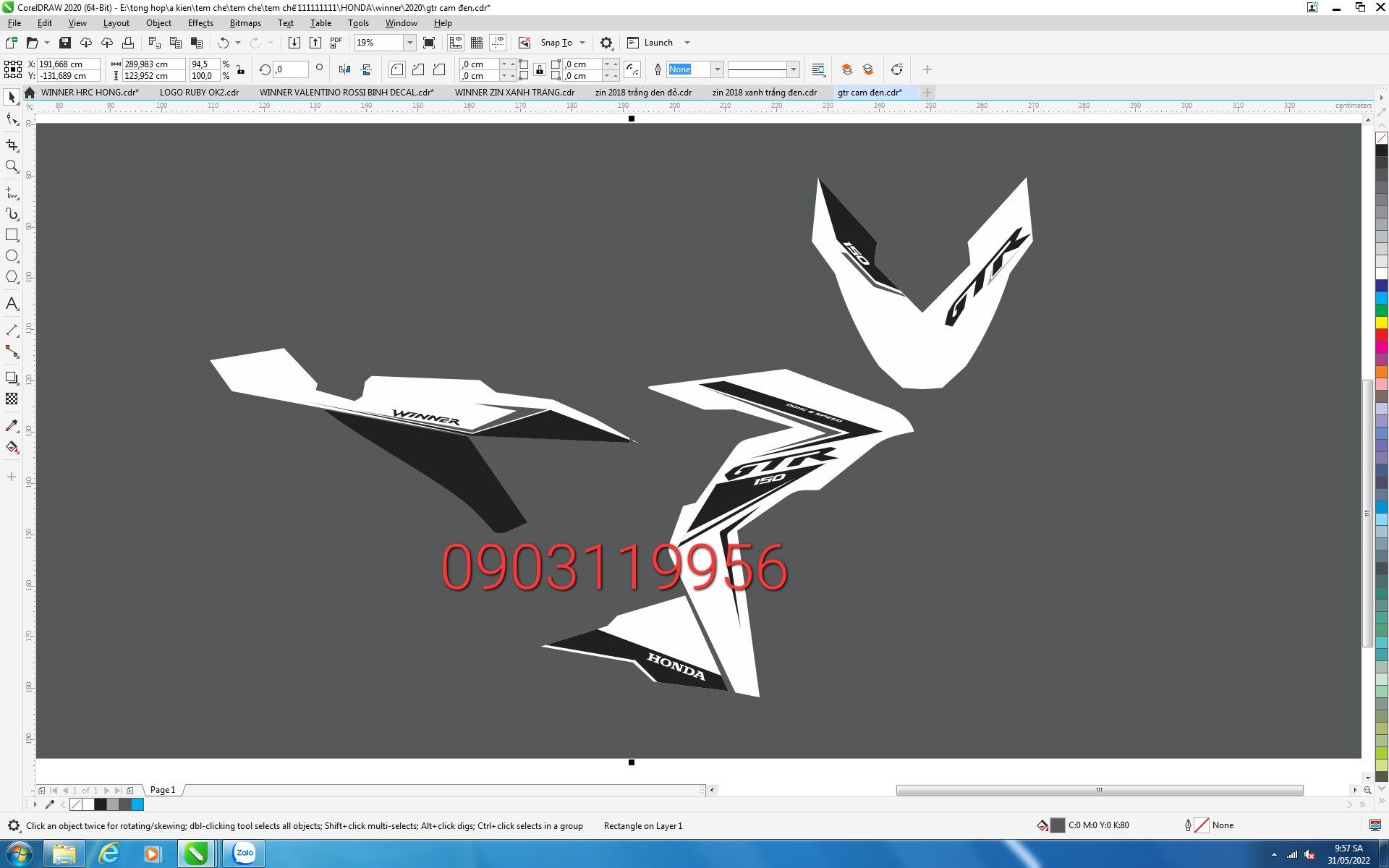The width and height of the screenshot is (1389, 868).
Task: Pick the Transparency checkerboard tool
Action: 12,399
